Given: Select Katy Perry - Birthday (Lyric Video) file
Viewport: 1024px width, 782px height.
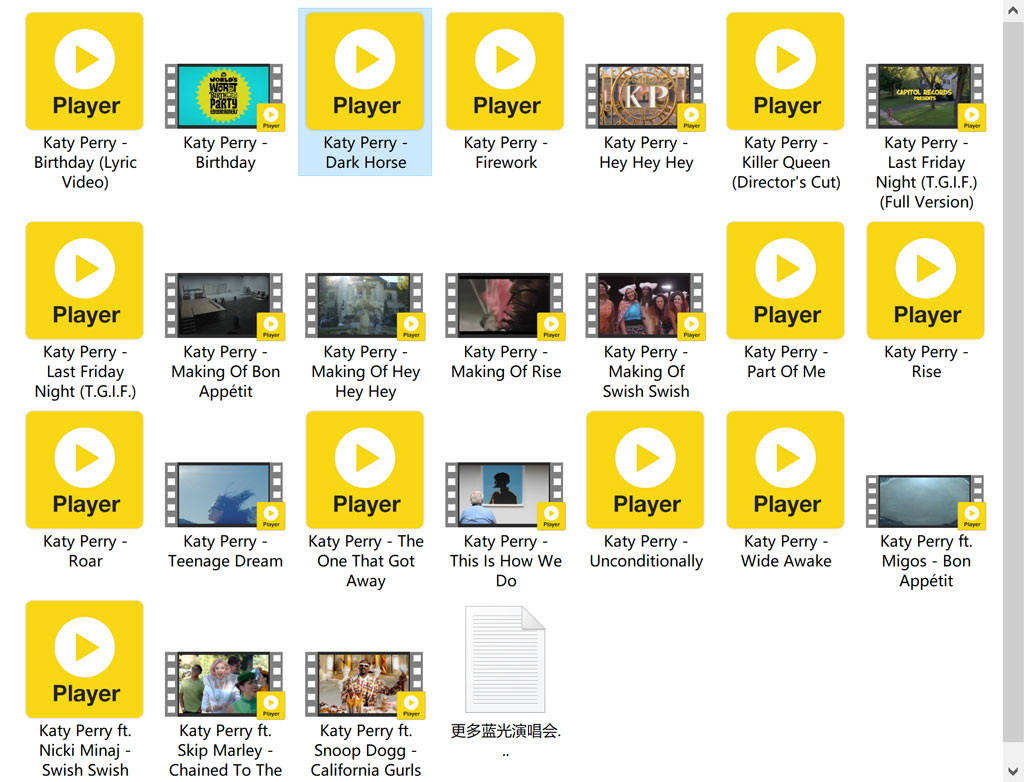Looking at the screenshot, I should tap(85, 72).
